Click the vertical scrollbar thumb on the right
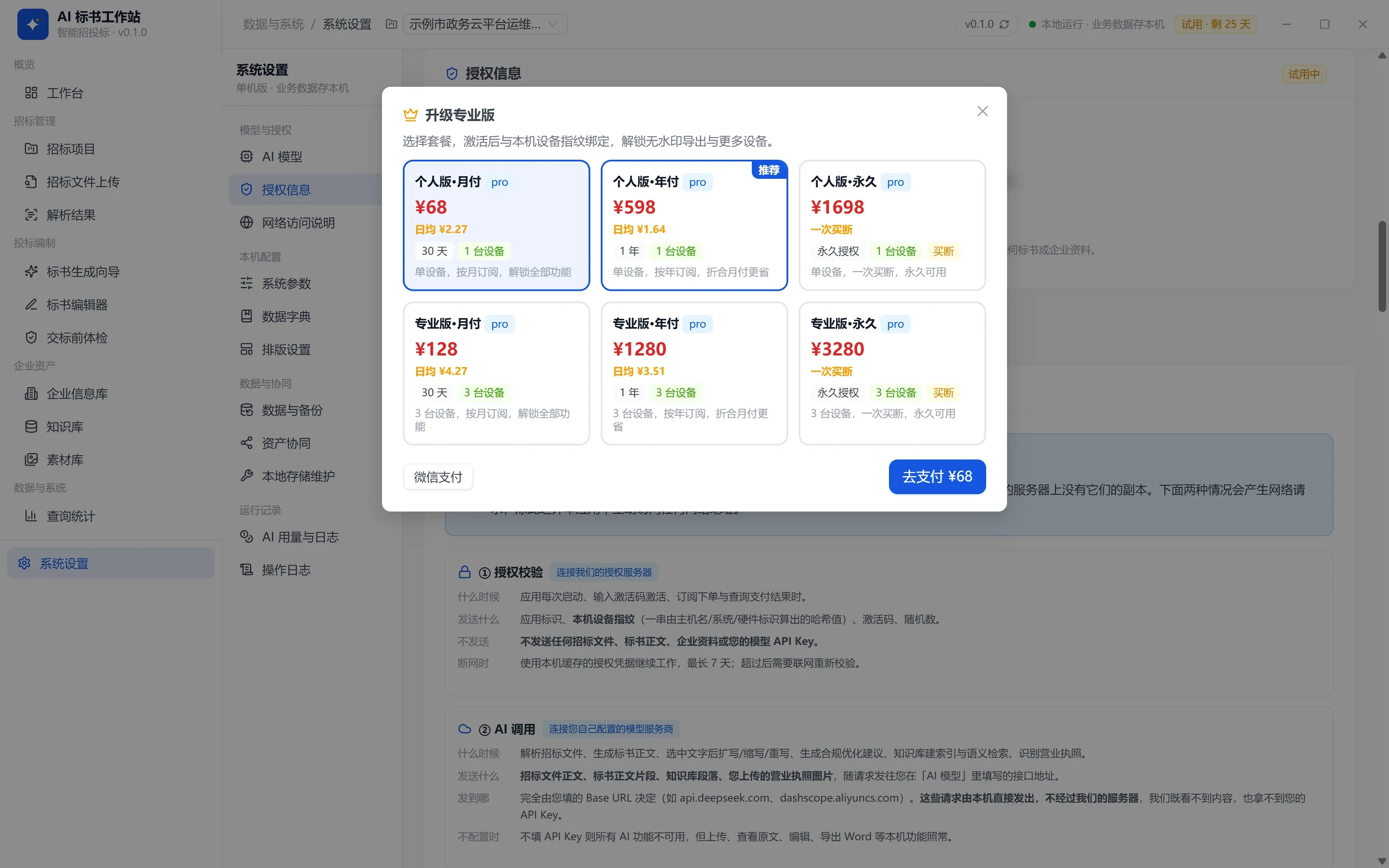 1382,266
